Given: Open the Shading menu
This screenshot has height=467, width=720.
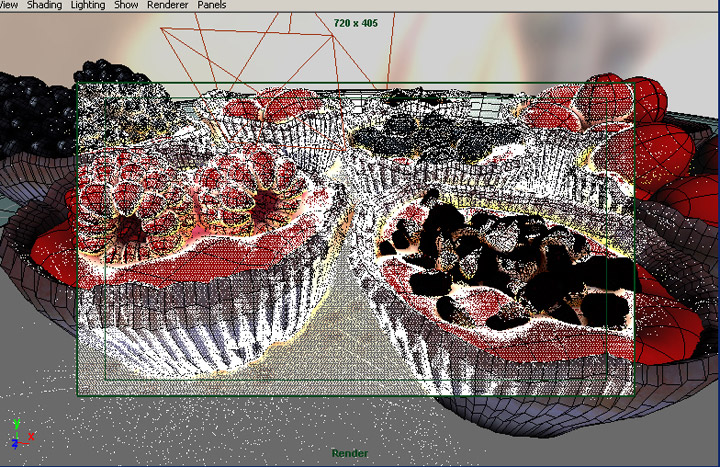Looking at the screenshot, I should coord(44,5).
